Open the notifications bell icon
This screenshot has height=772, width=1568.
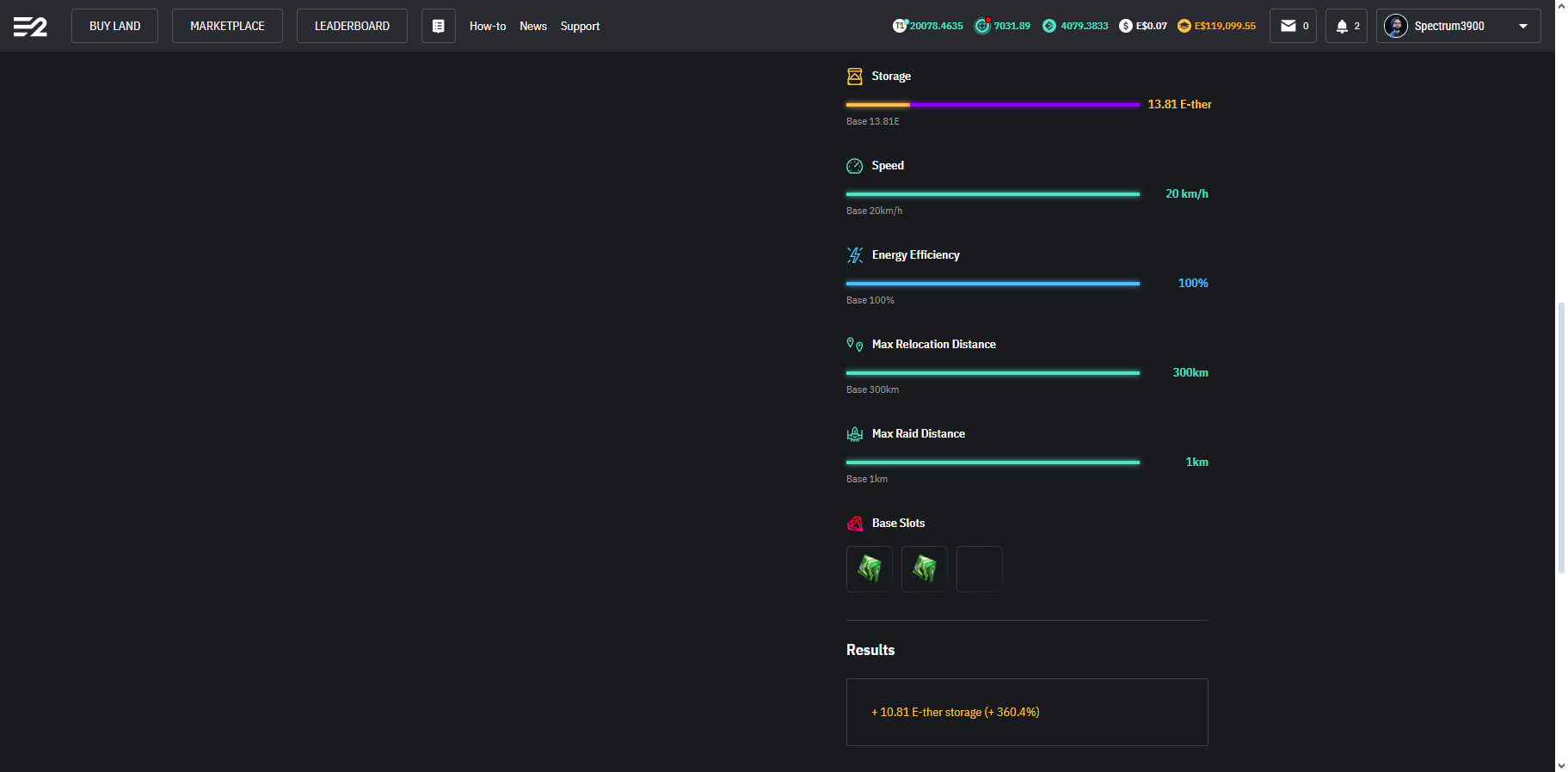1341,26
